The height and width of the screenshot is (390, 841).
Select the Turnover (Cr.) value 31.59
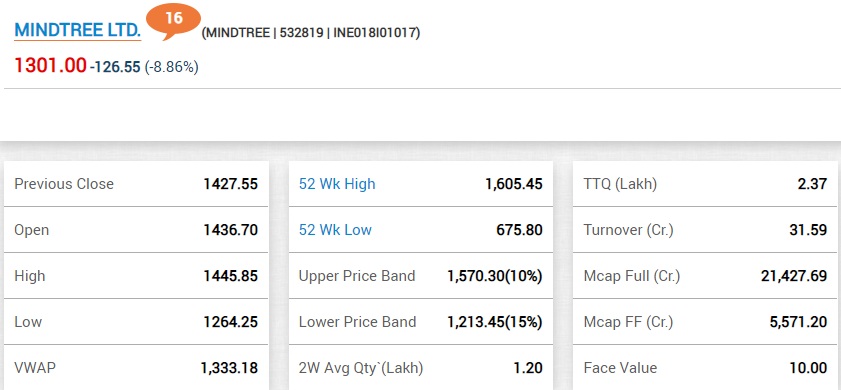pos(809,230)
